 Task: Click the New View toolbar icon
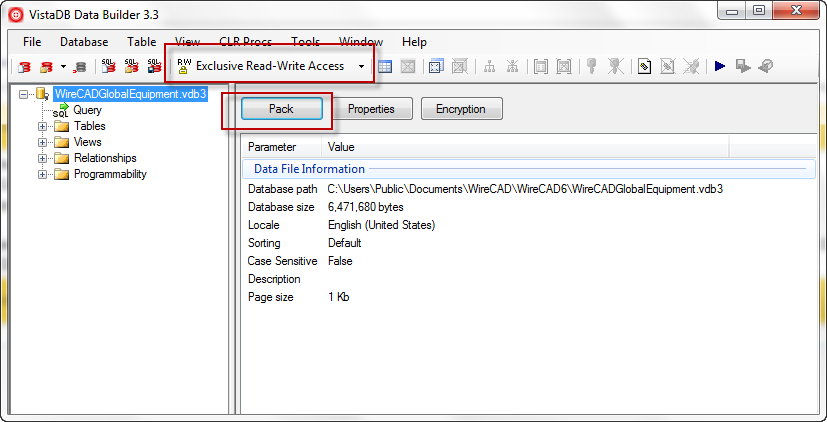pos(436,66)
